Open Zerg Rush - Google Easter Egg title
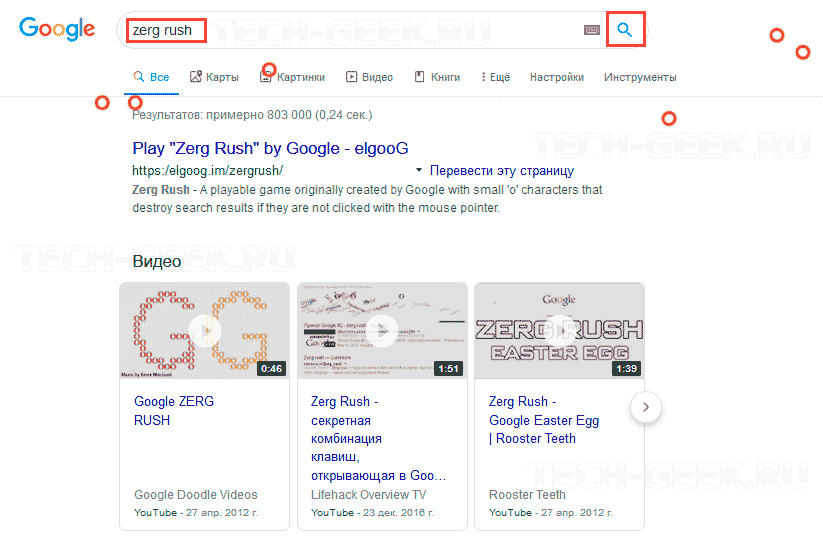 (543, 420)
